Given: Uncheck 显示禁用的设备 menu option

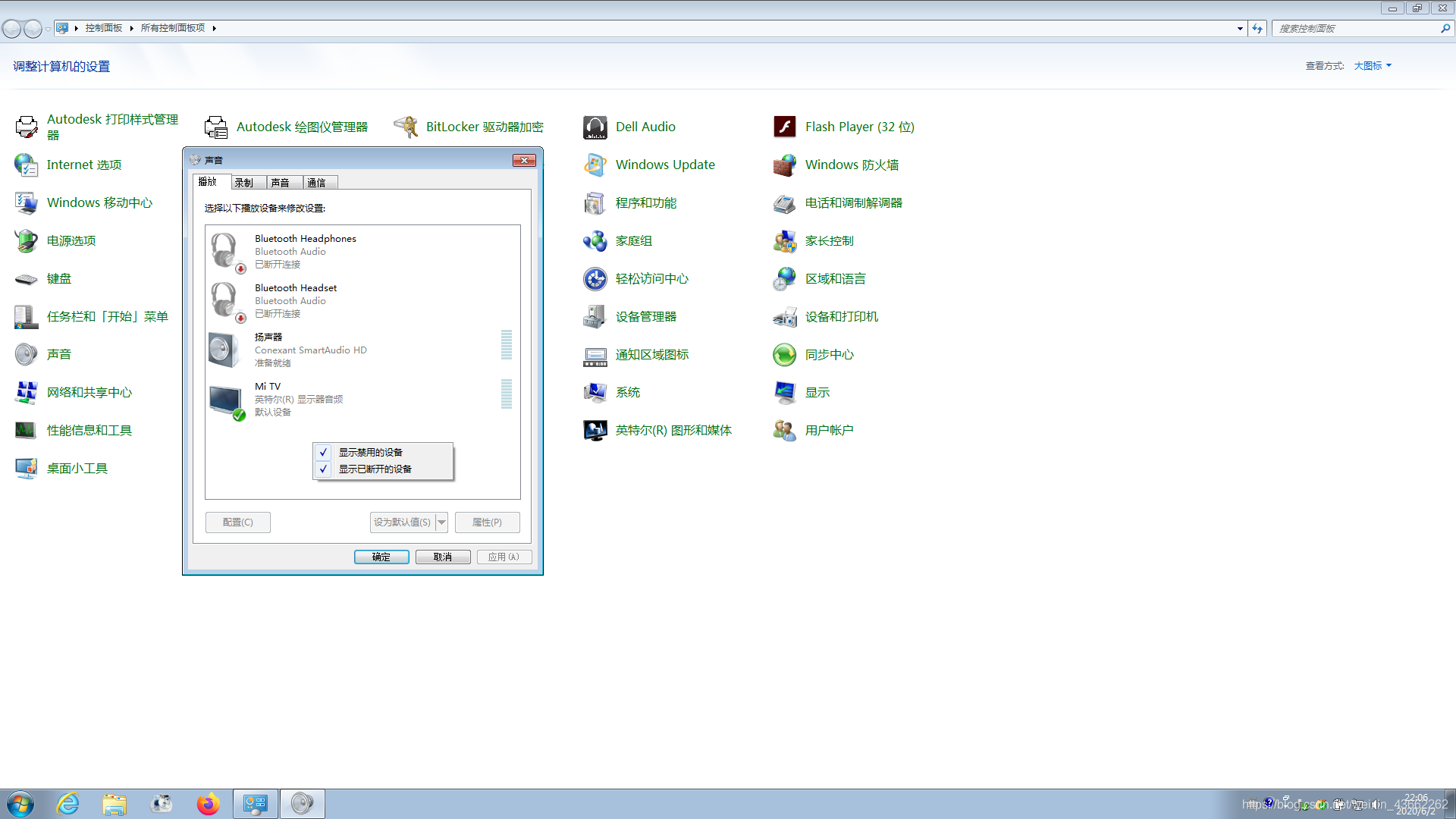Looking at the screenshot, I should 370,452.
